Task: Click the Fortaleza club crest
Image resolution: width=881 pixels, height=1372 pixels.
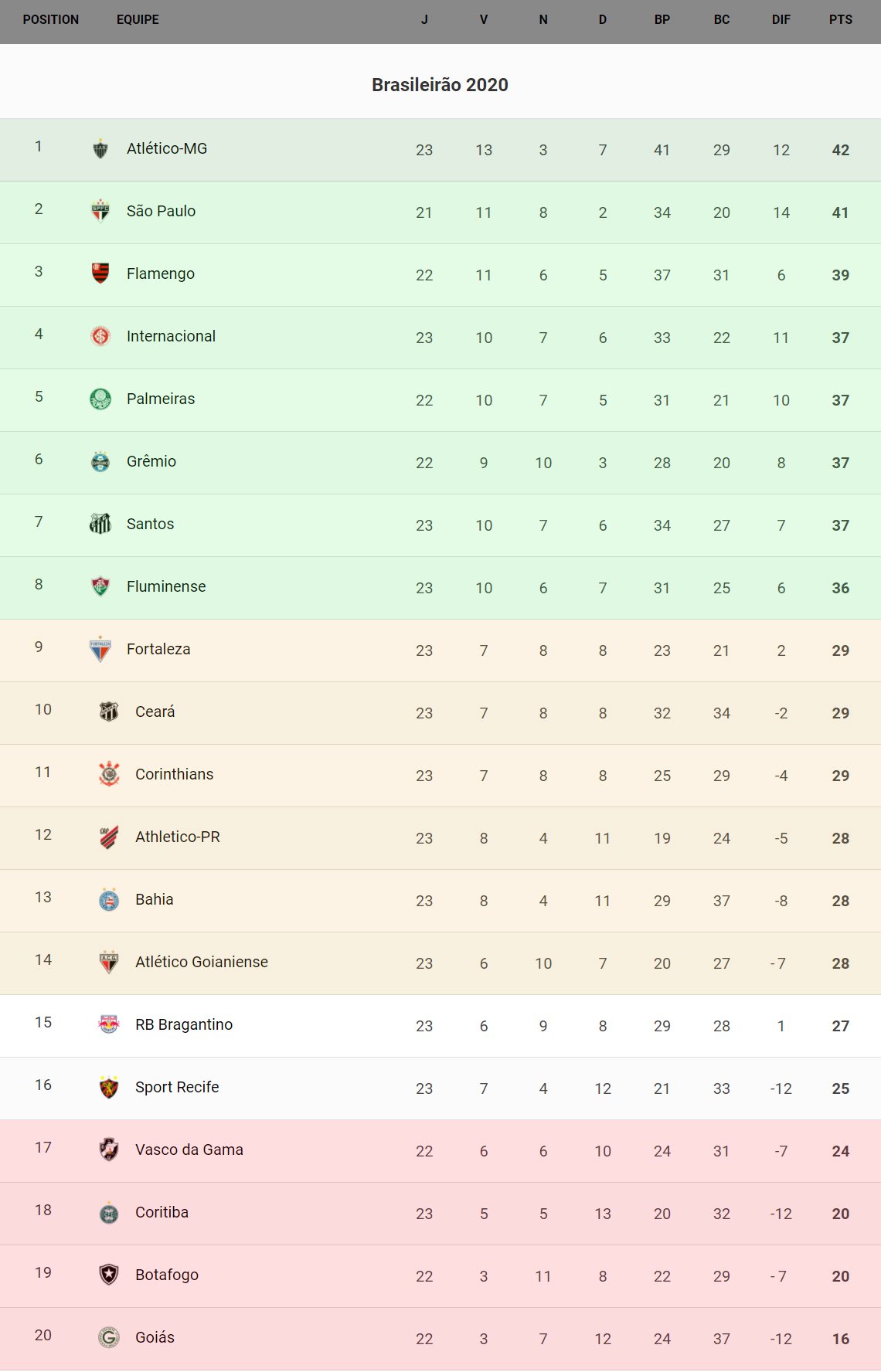Action: click(100, 649)
